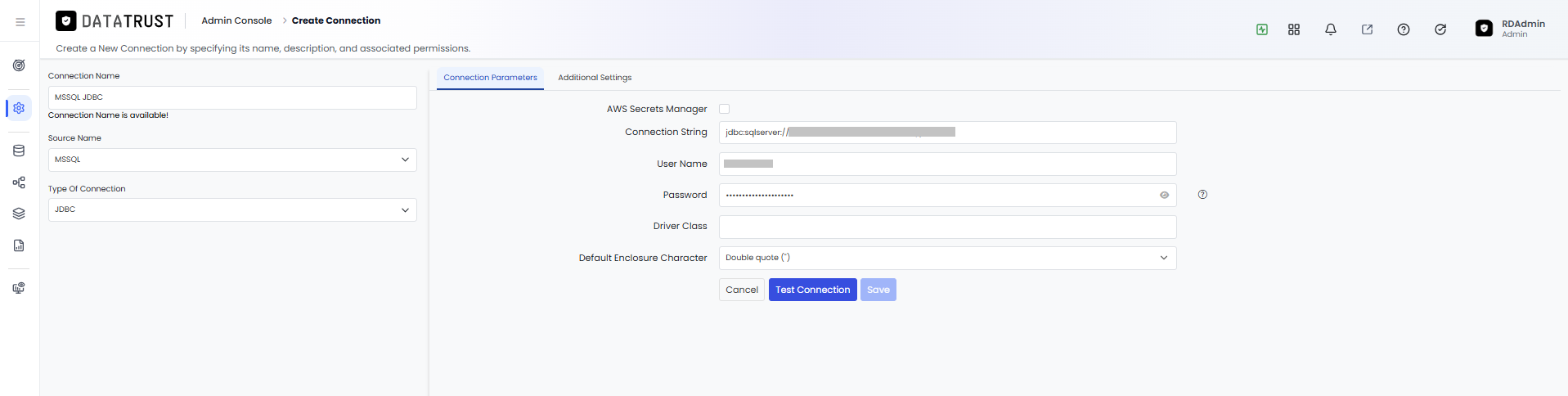1568x396 pixels.
Task: Open the stacked layers sidebar icon
Action: pos(19,214)
